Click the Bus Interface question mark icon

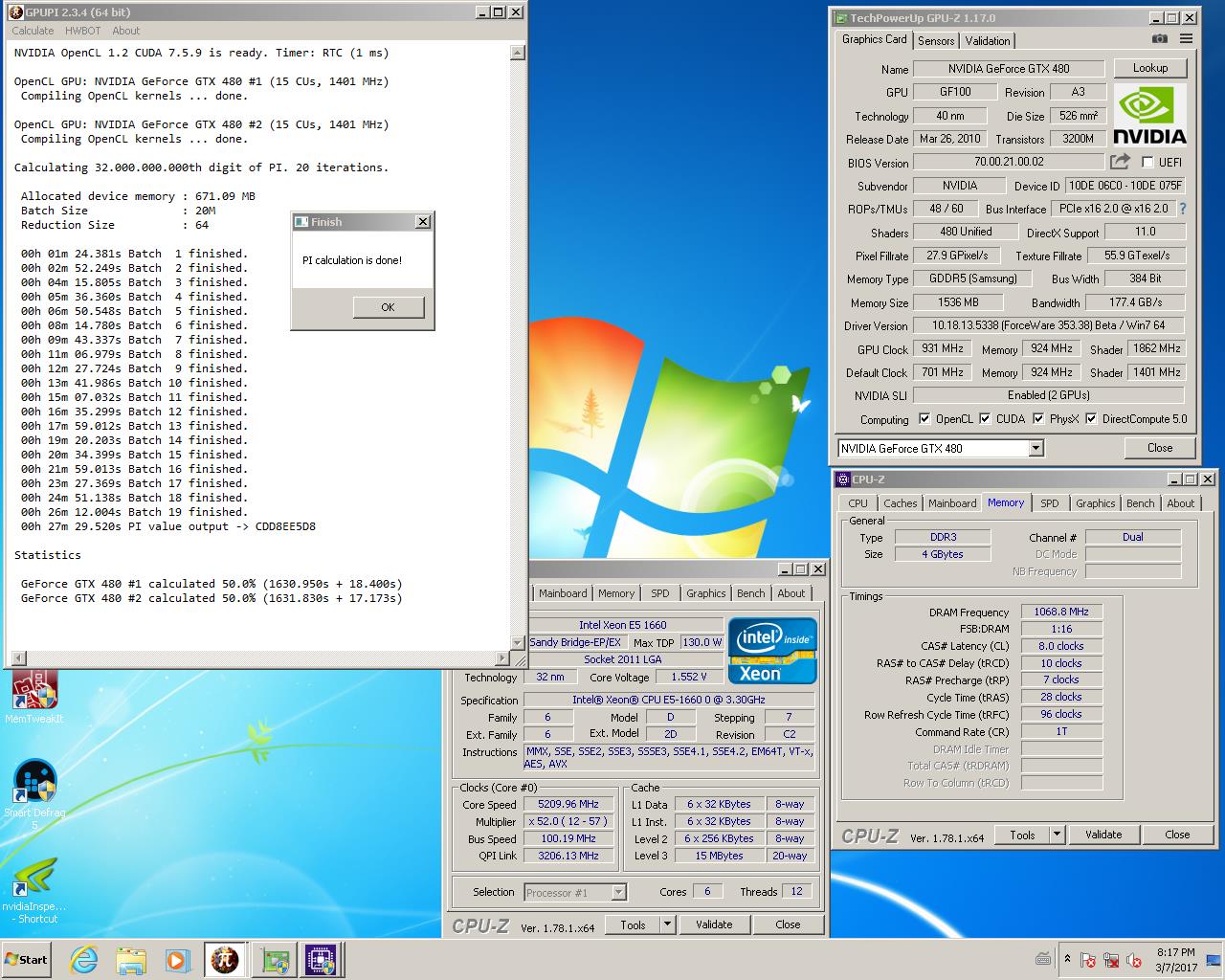1183,208
